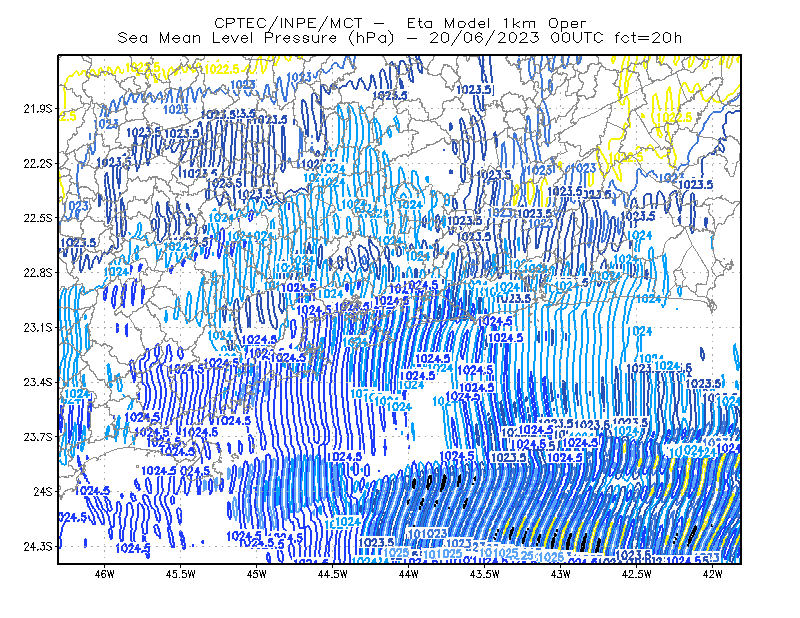Click the 42.5W longitude axis label
This screenshot has height=618, width=800.
637,574
